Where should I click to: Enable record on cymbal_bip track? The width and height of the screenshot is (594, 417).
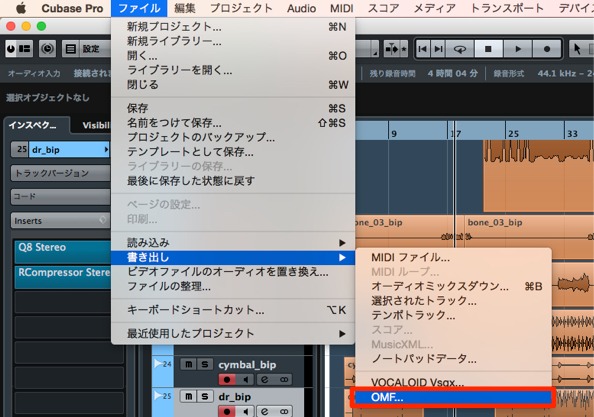(x=227, y=380)
